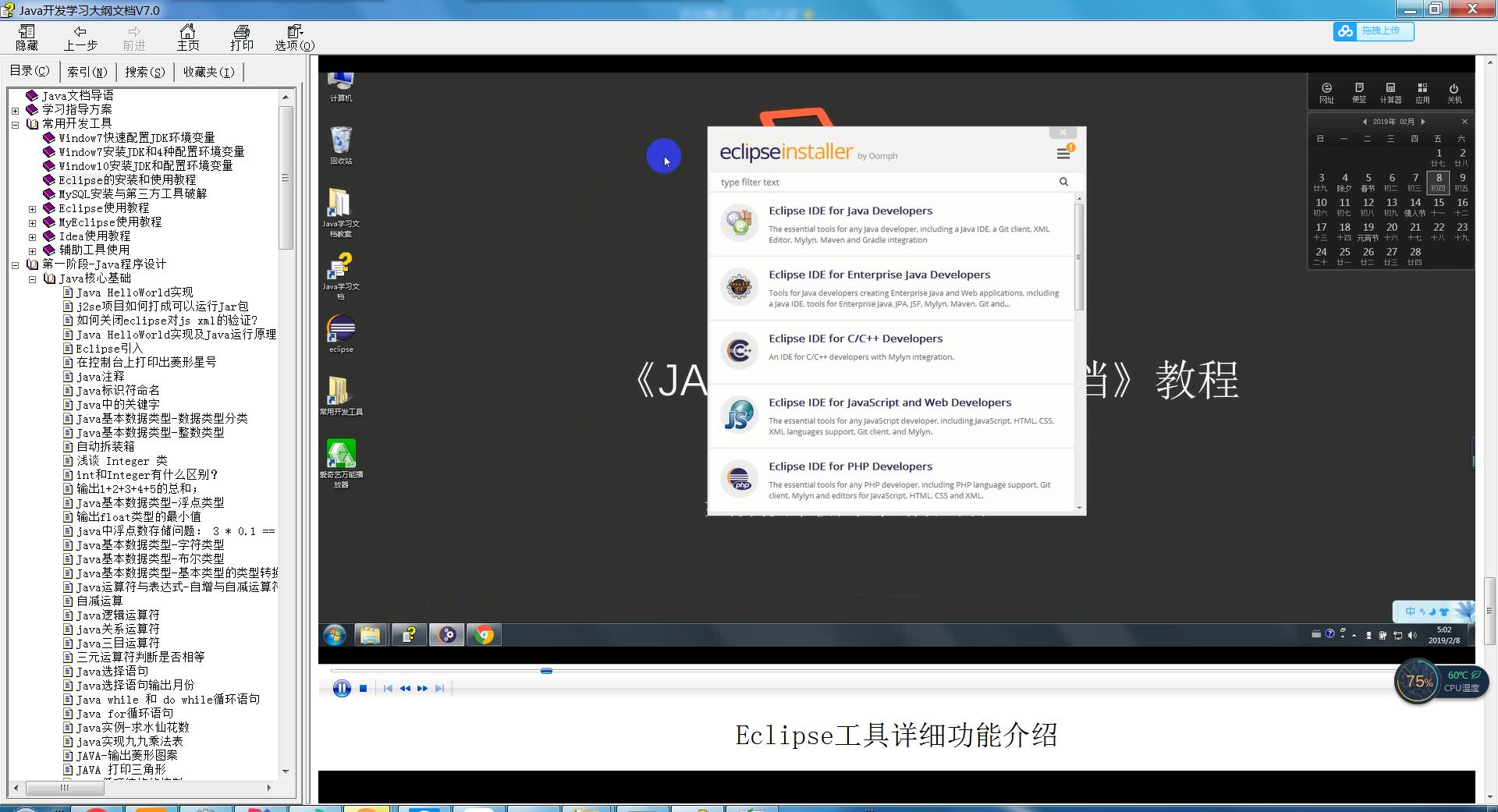Image resolution: width=1498 pixels, height=812 pixels.
Task: Click the calendar next-month arrow
Action: click(1423, 122)
